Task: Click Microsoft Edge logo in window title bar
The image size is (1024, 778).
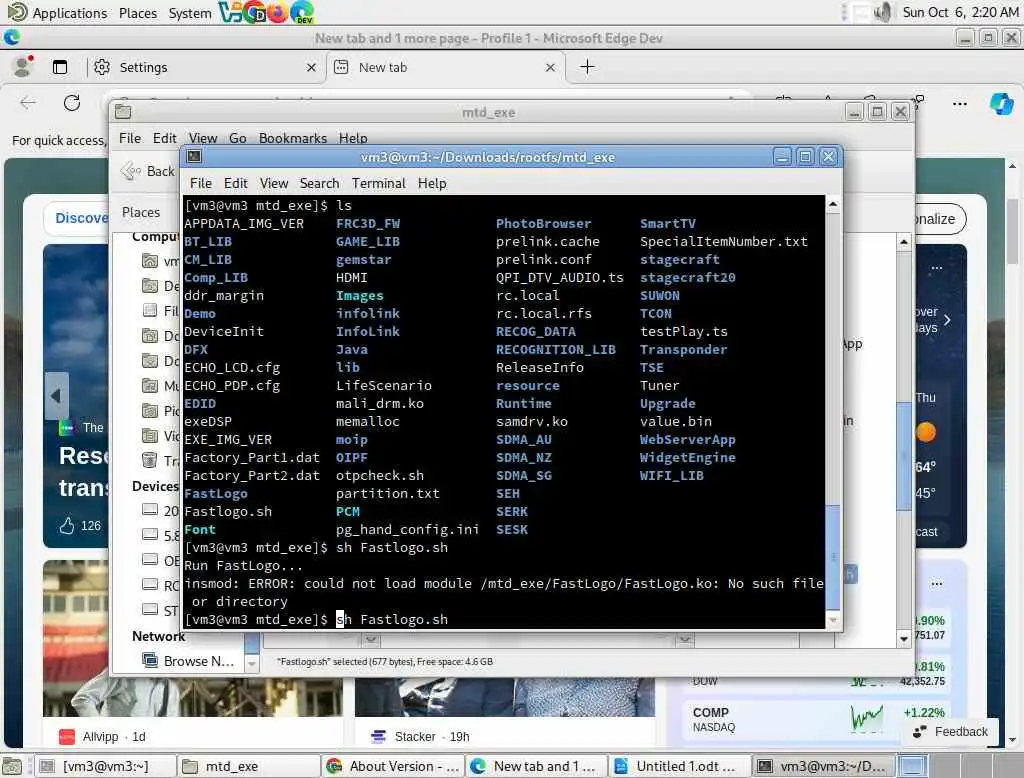Action: [12, 38]
